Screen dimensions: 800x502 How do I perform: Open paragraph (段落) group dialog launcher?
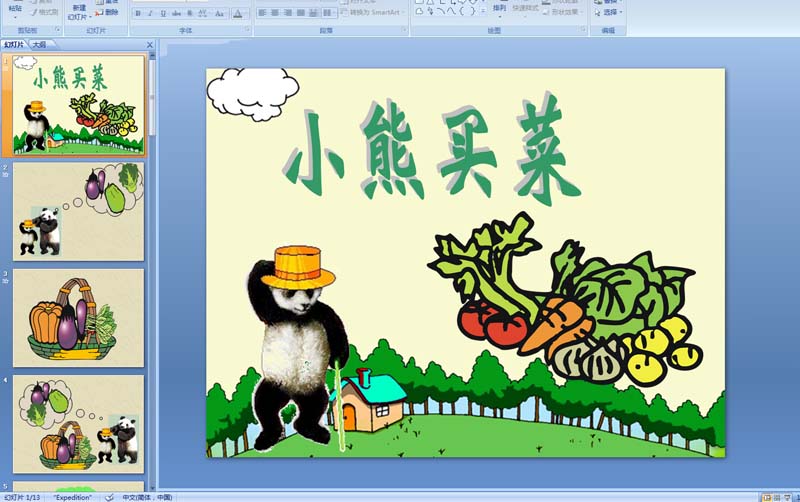403,30
